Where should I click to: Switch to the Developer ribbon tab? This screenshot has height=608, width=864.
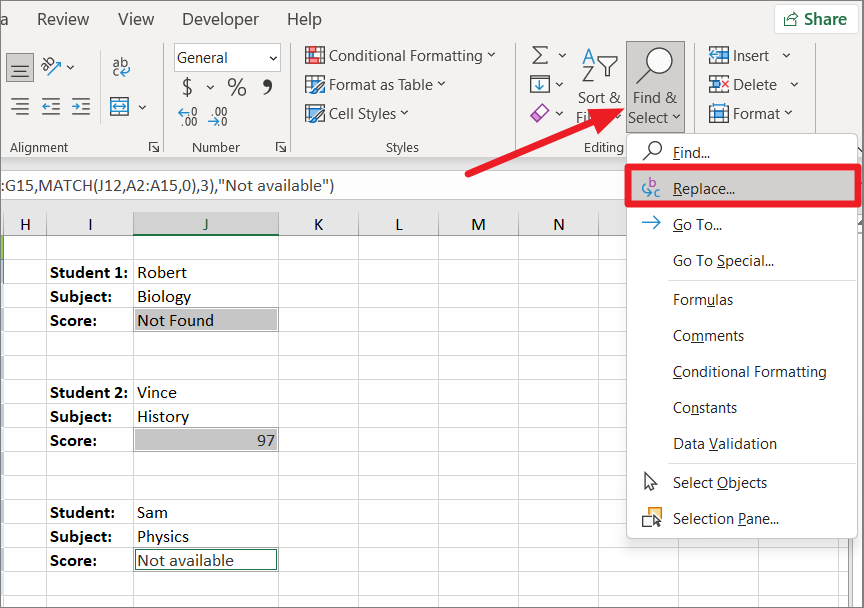click(220, 19)
